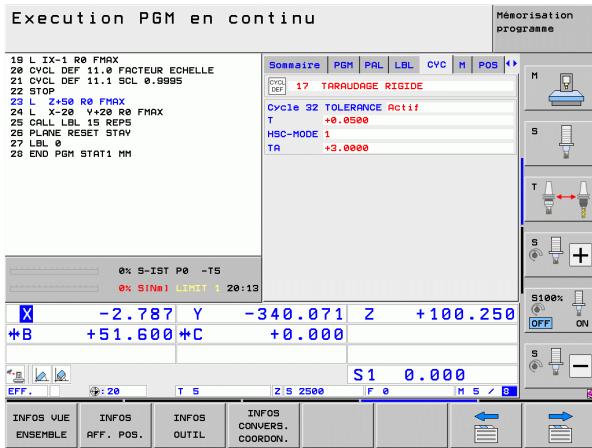Click the HSC-MODE value 1

tap(327, 134)
